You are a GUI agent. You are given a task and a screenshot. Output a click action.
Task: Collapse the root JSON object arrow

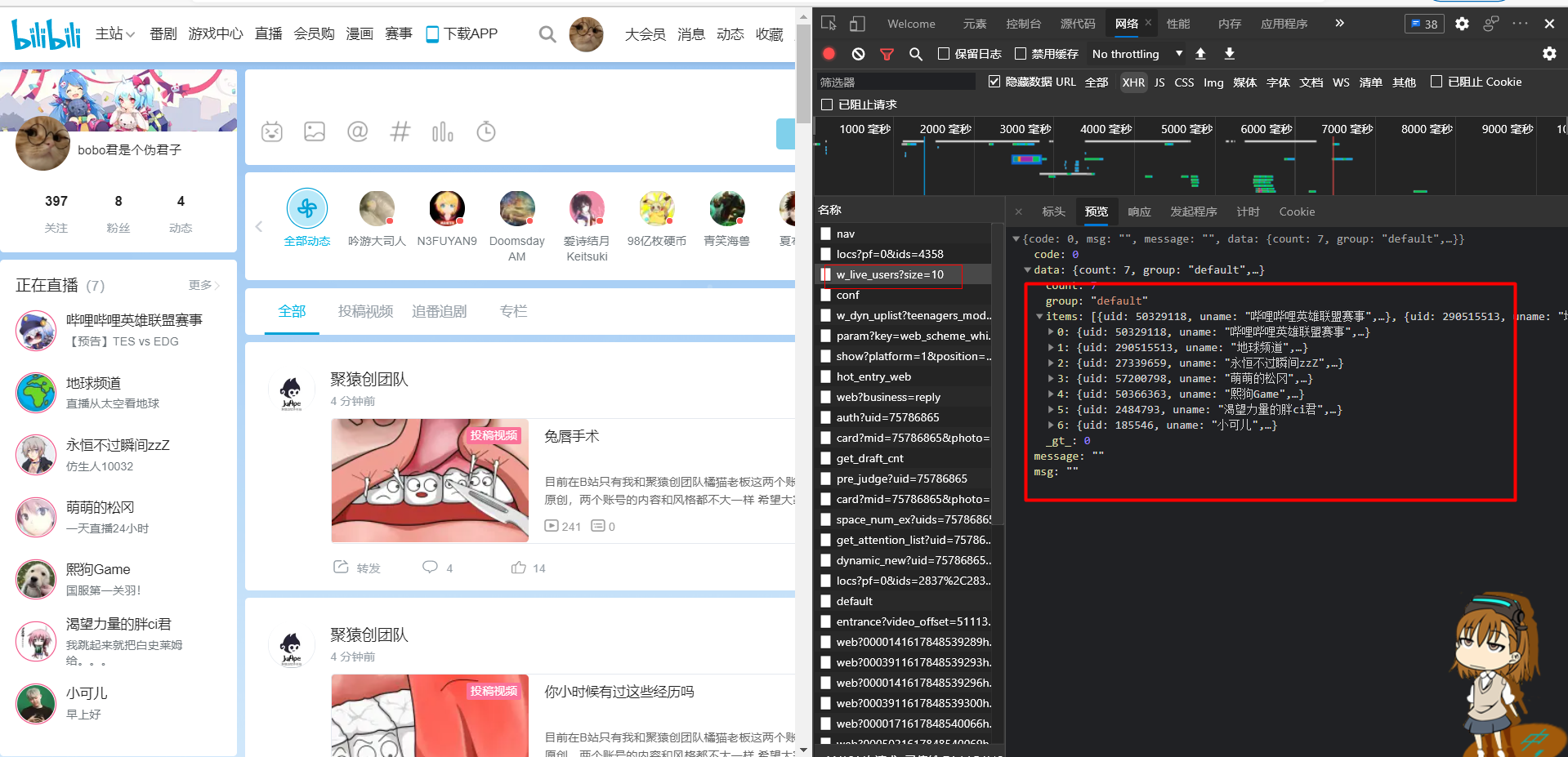coord(1016,239)
